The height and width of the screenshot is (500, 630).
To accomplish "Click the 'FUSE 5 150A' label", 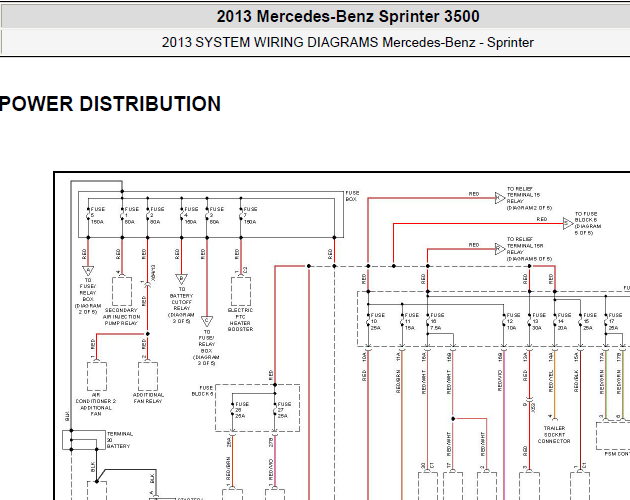I will (97, 215).
